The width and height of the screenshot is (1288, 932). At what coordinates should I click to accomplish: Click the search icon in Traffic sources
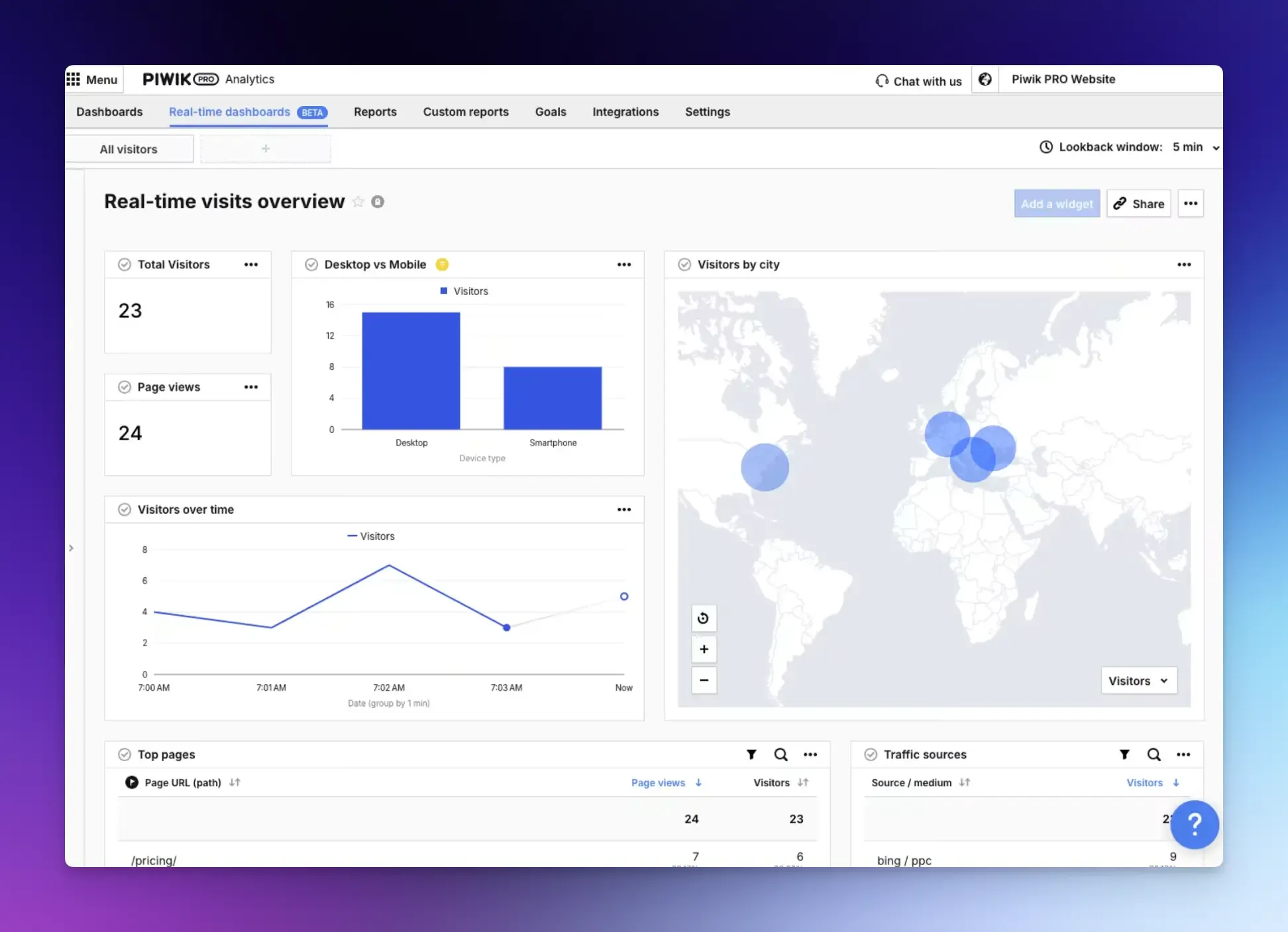1154,754
